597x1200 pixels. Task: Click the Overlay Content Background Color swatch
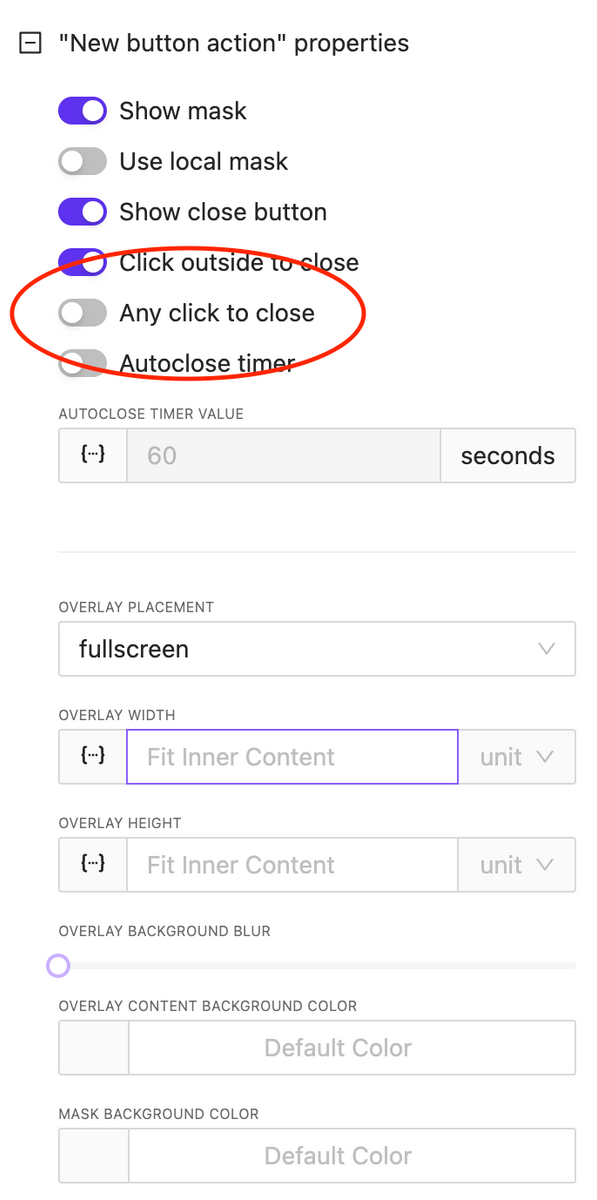(92, 1047)
